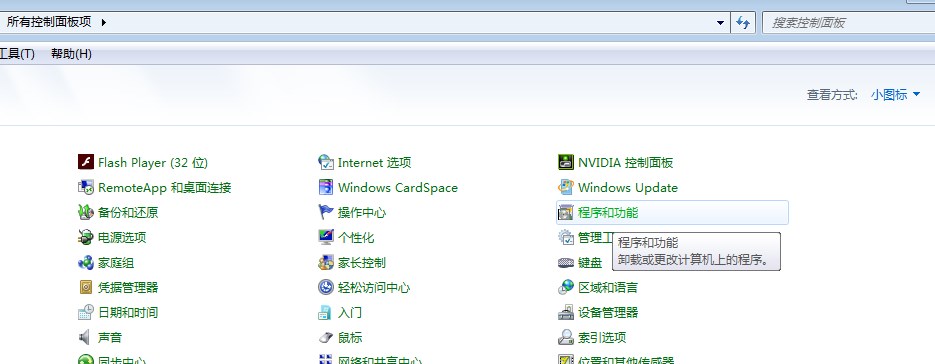Image resolution: width=935 pixels, height=364 pixels.
Task: Open the 声音 link
Action: 110,338
